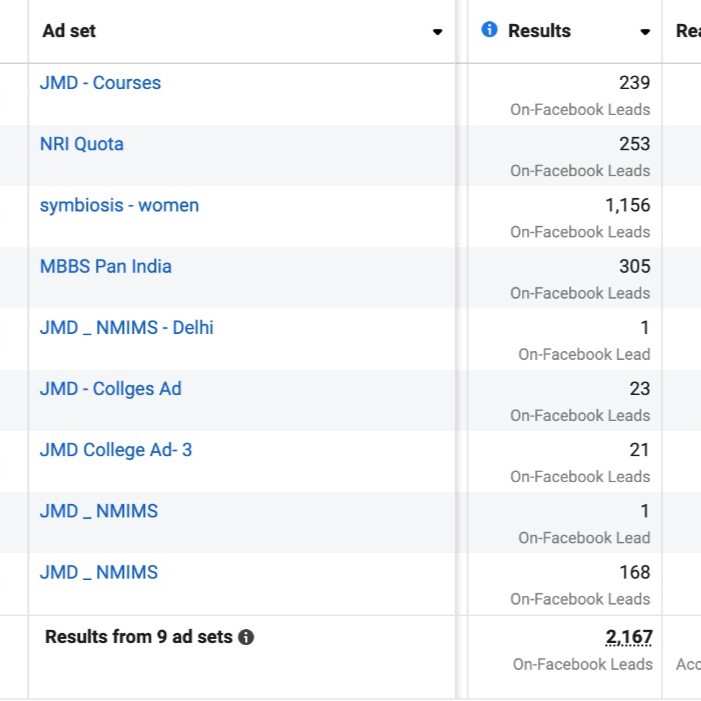This screenshot has width=701, height=701.
Task: Open the JMD College Ad- 3 ad set
Action: [x=116, y=450]
